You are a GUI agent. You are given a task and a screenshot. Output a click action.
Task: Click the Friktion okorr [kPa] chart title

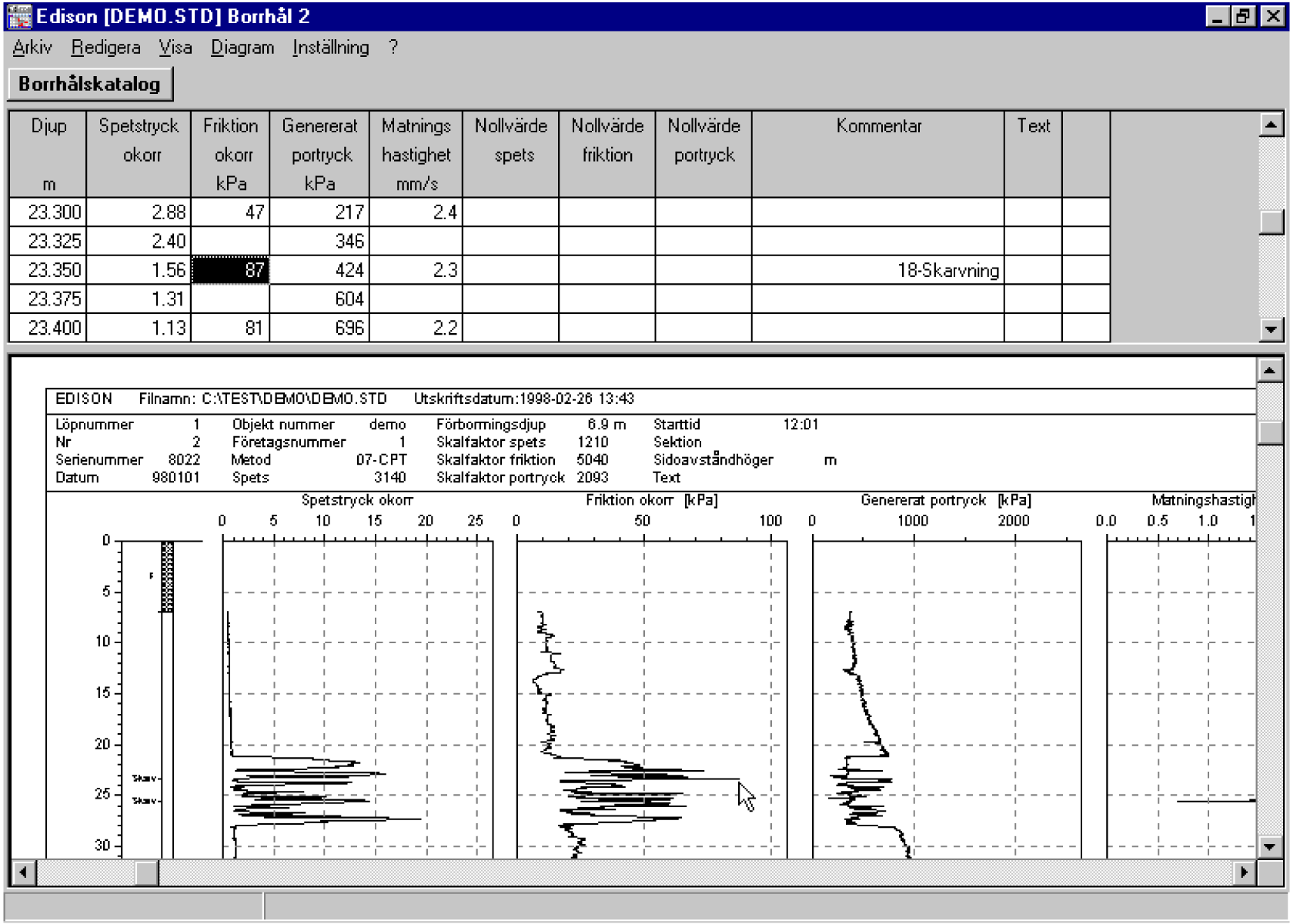click(x=651, y=500)
